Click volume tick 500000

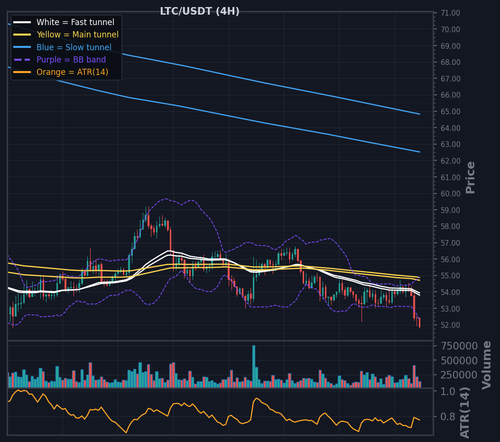pyautogui.click(x=459, y=361)
